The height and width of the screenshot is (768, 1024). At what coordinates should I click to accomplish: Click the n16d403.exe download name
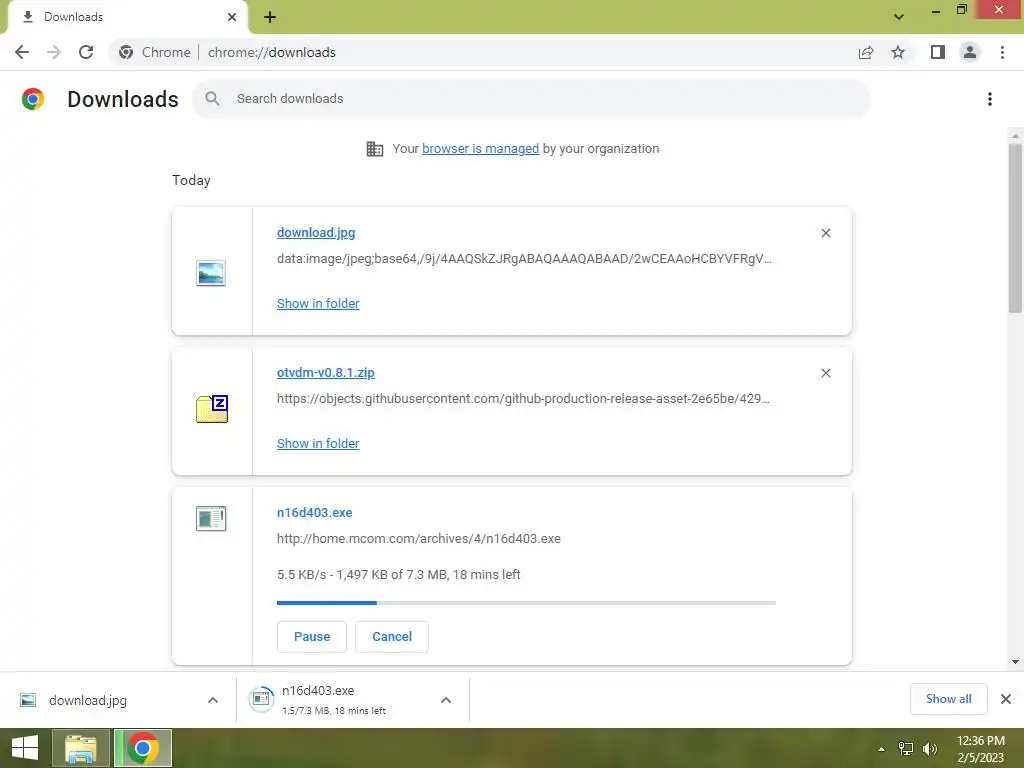point(315,513)
